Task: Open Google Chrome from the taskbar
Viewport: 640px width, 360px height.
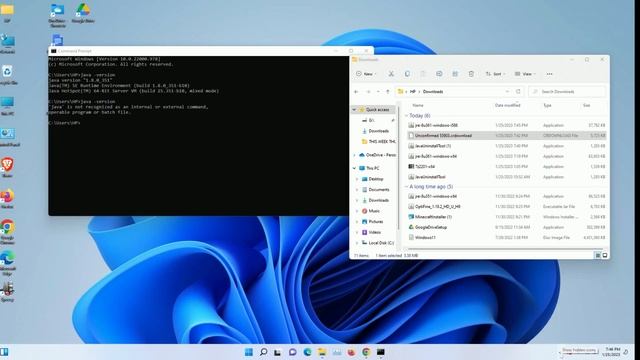Action: (x=366, y=352)
